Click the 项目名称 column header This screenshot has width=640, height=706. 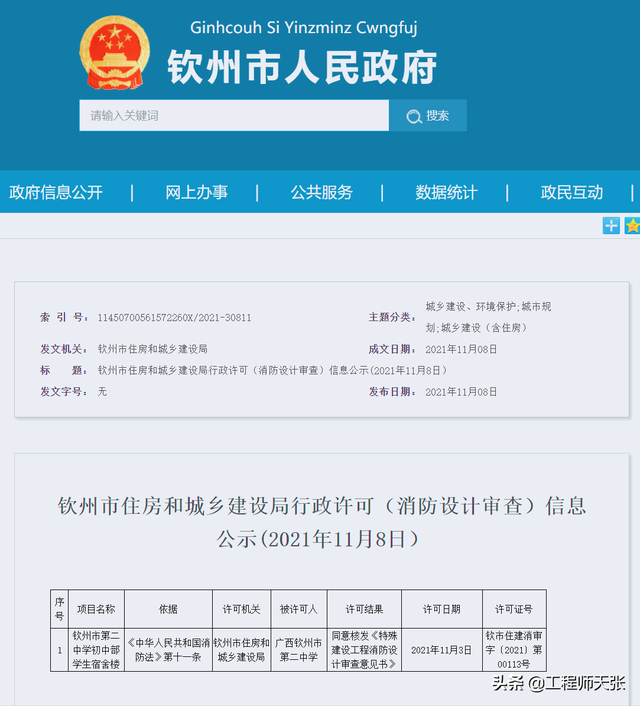(96, 609)
